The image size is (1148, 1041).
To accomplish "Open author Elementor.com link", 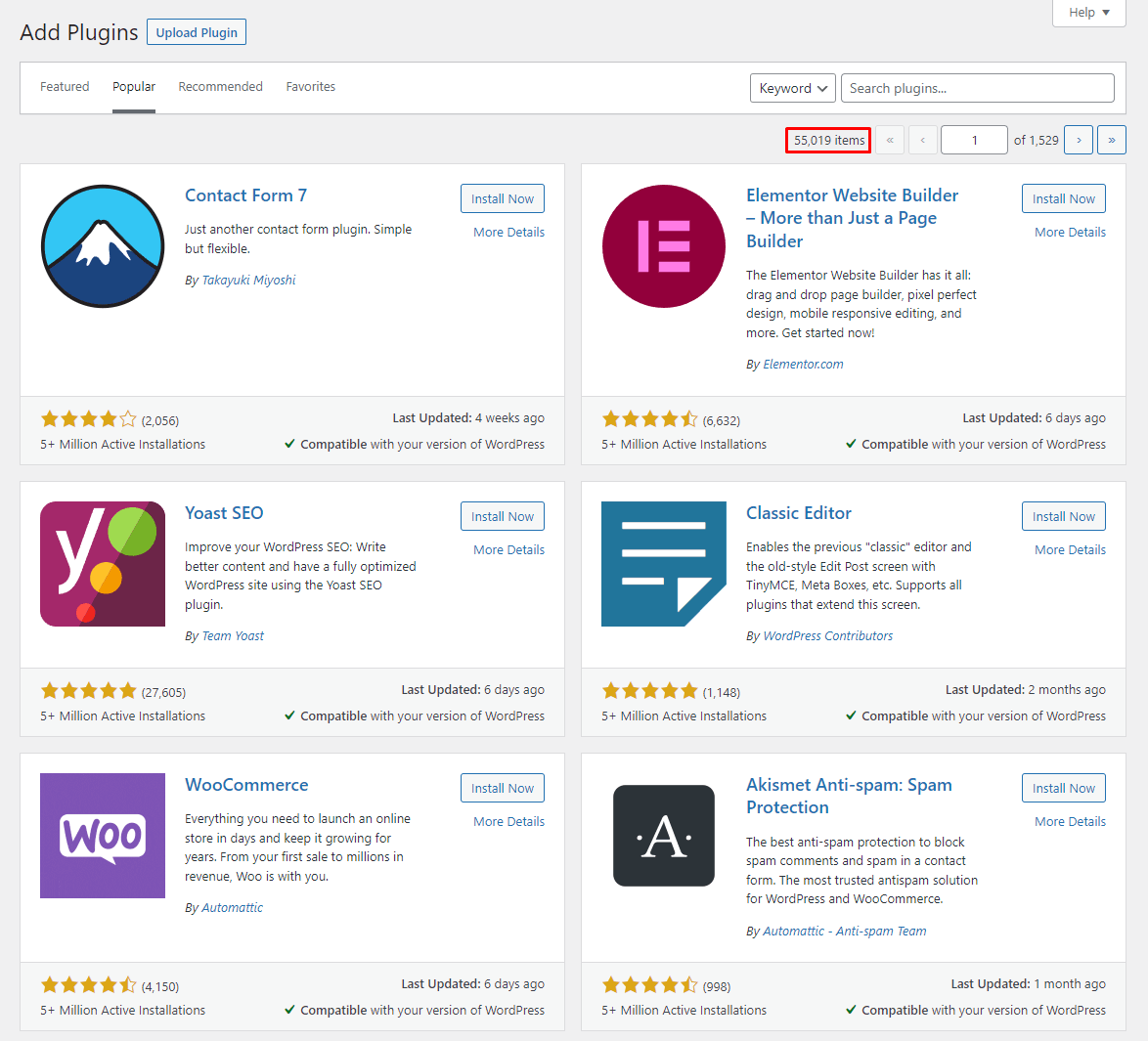I will [x=803, y=364].
